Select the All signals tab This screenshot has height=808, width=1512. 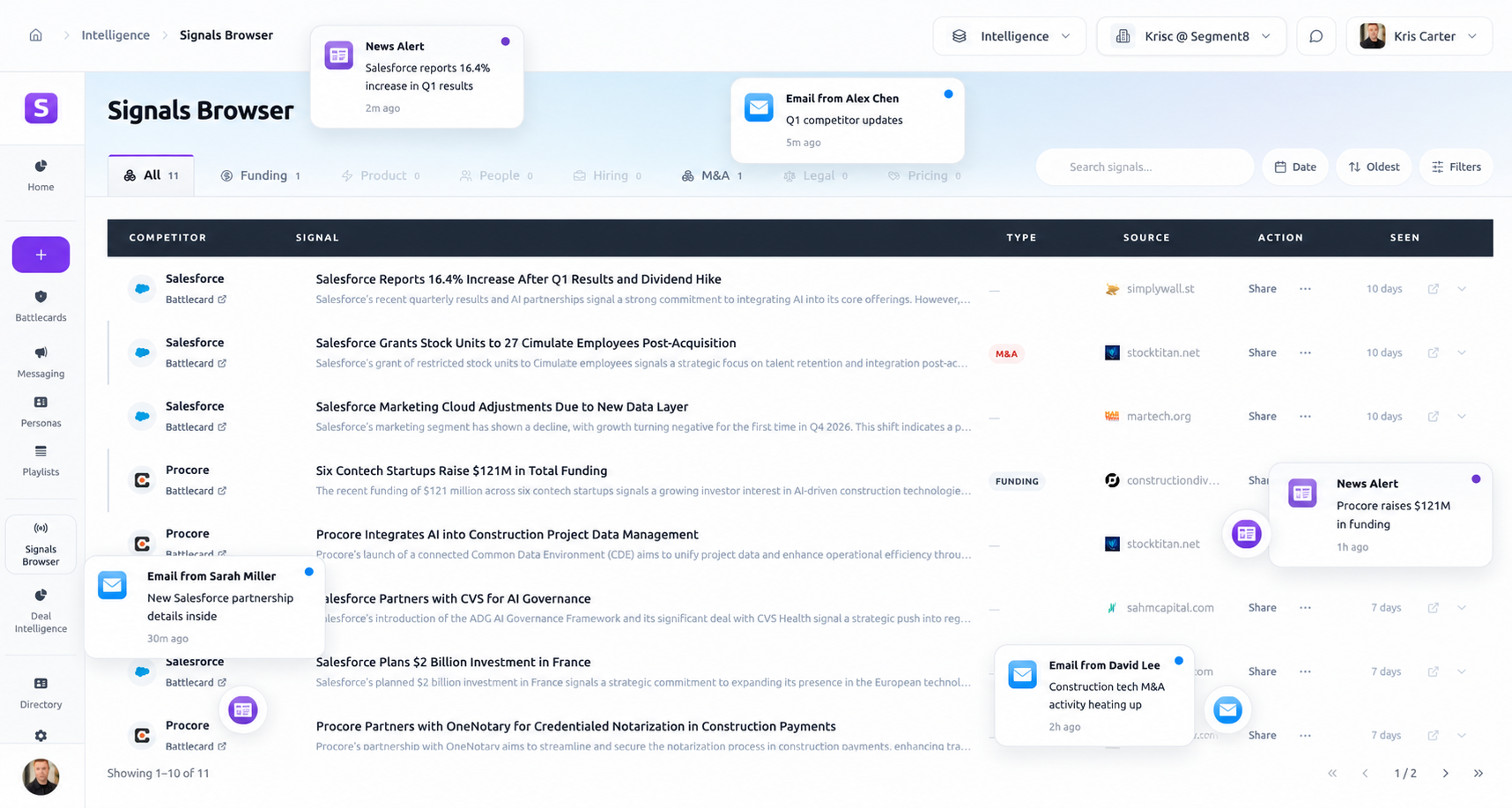tap(151, 175)
